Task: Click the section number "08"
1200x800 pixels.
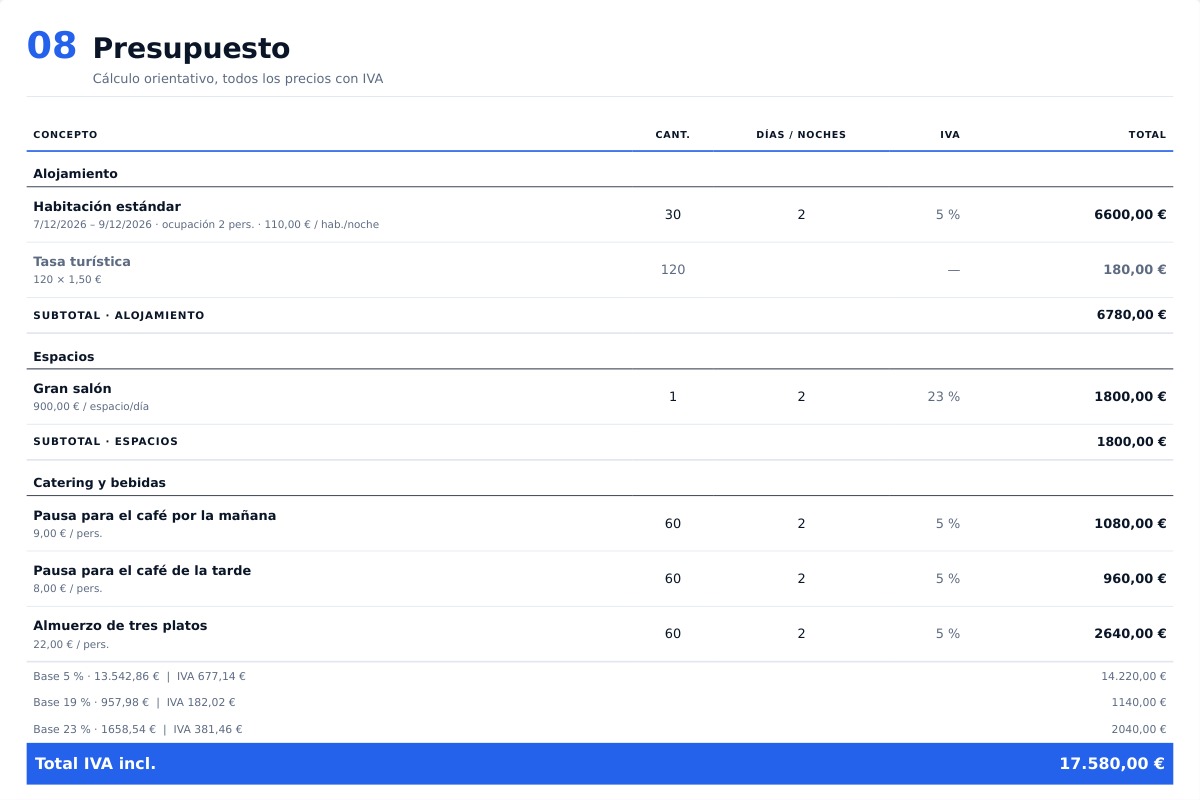Action: coord(52,46)
